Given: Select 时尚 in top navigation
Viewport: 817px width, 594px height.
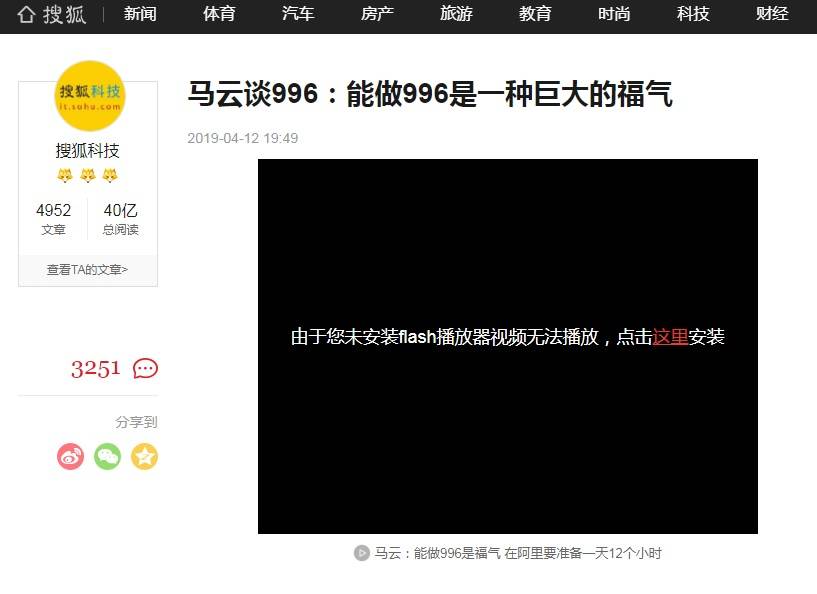Looking at the screenshot, I should [x=614, y=14].
